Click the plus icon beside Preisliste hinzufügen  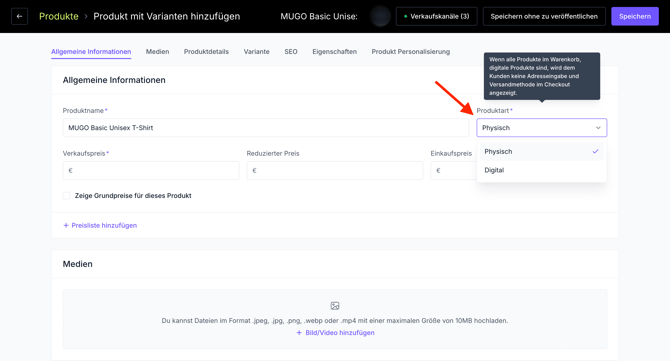tap(66, 226)
